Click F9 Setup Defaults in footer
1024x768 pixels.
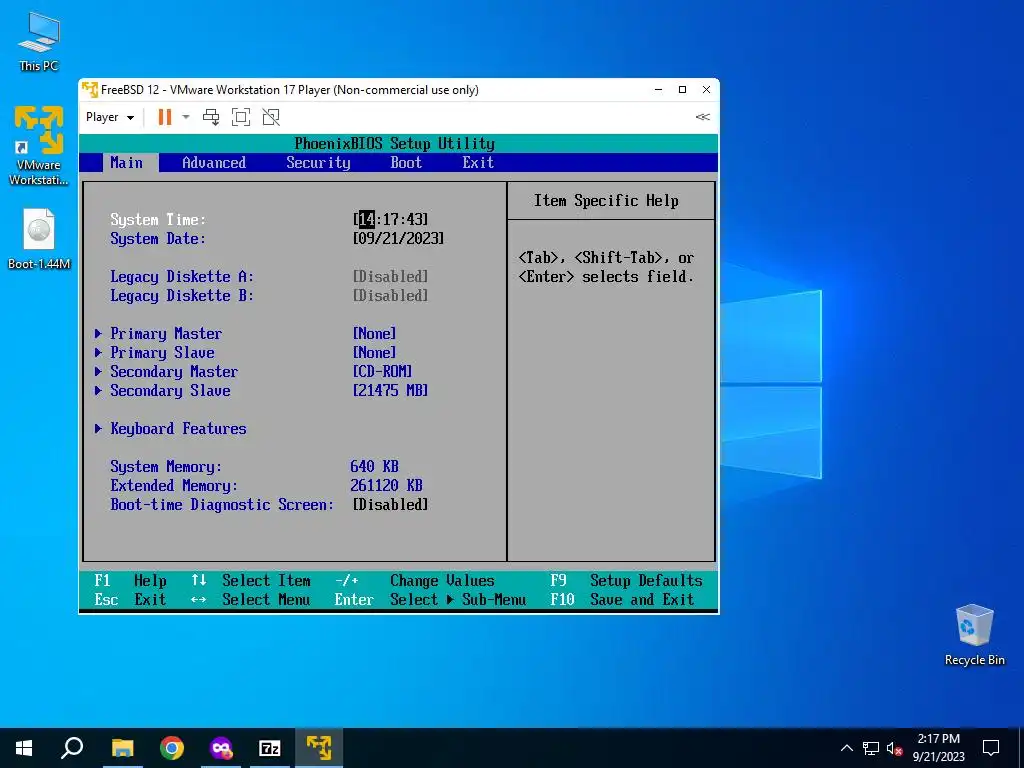click(626, 581)
